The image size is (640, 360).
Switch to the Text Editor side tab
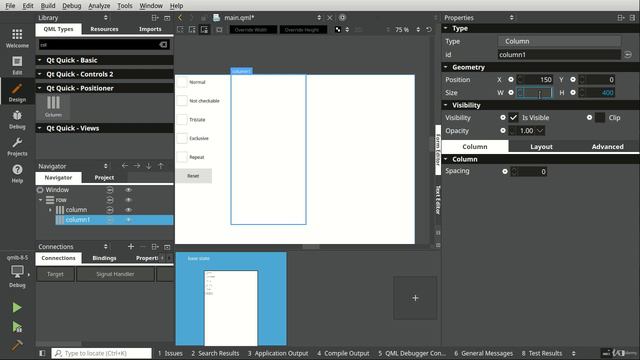[x=438, y=200]
